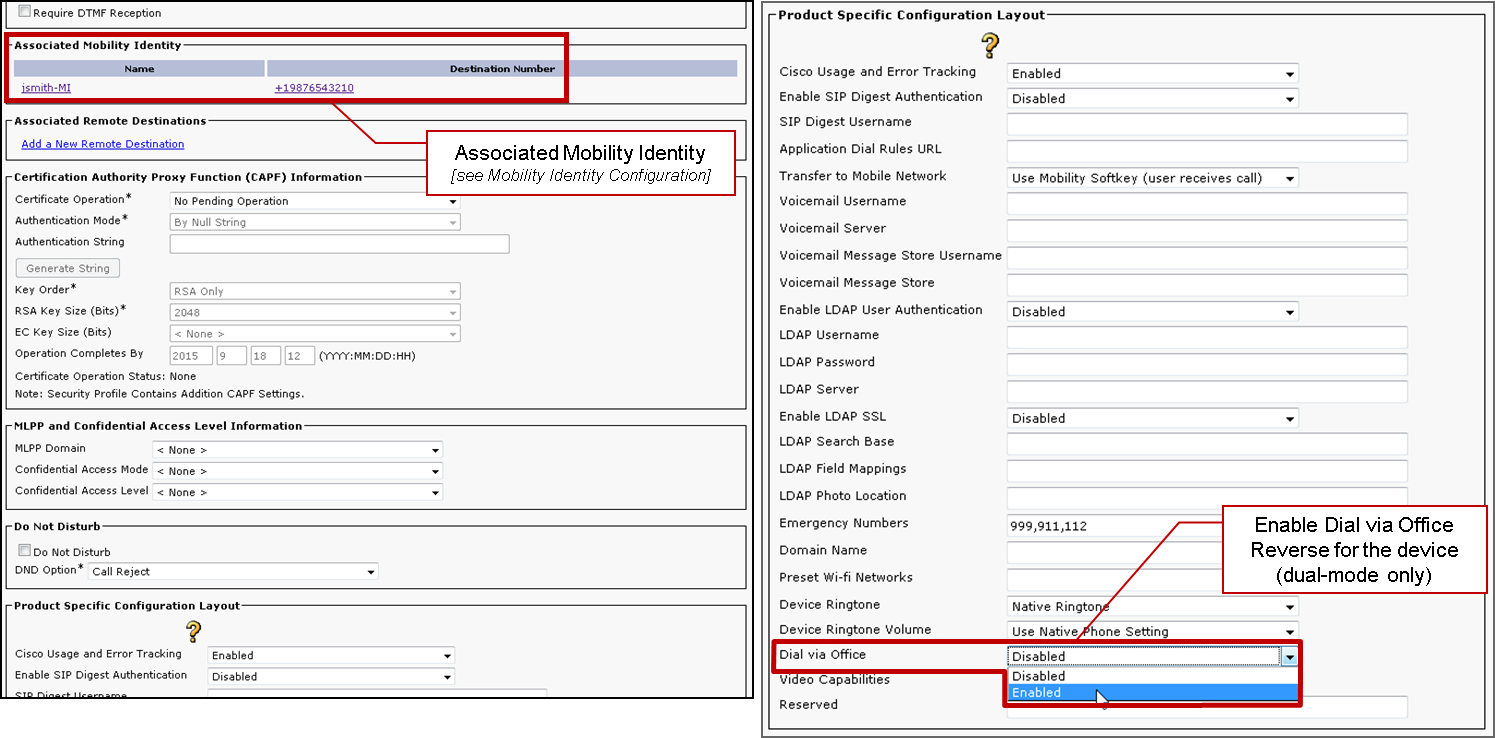Screen dimensions: 1495x738
Task: Open the jsmith-MI mobility identity link
Action: click(46, 88)
